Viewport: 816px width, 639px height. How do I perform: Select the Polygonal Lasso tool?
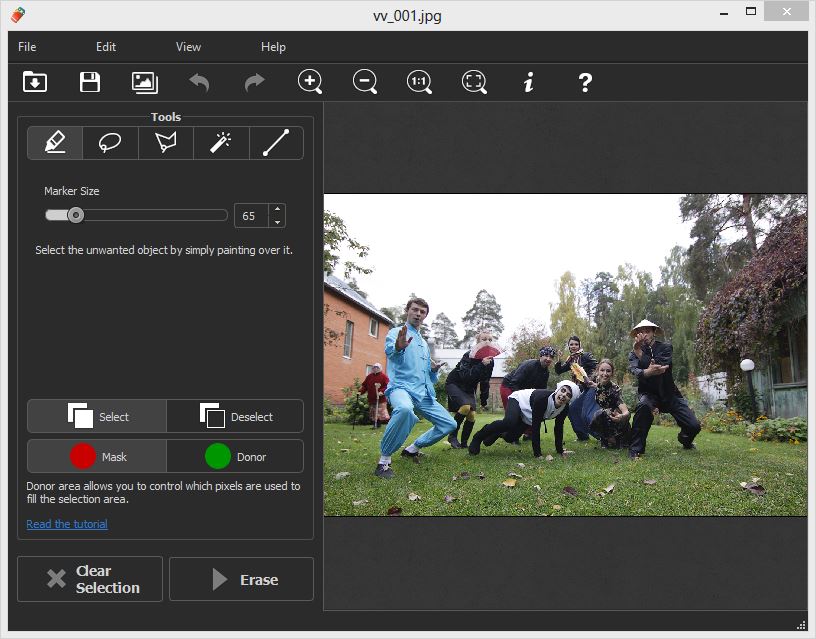(165, 143)
